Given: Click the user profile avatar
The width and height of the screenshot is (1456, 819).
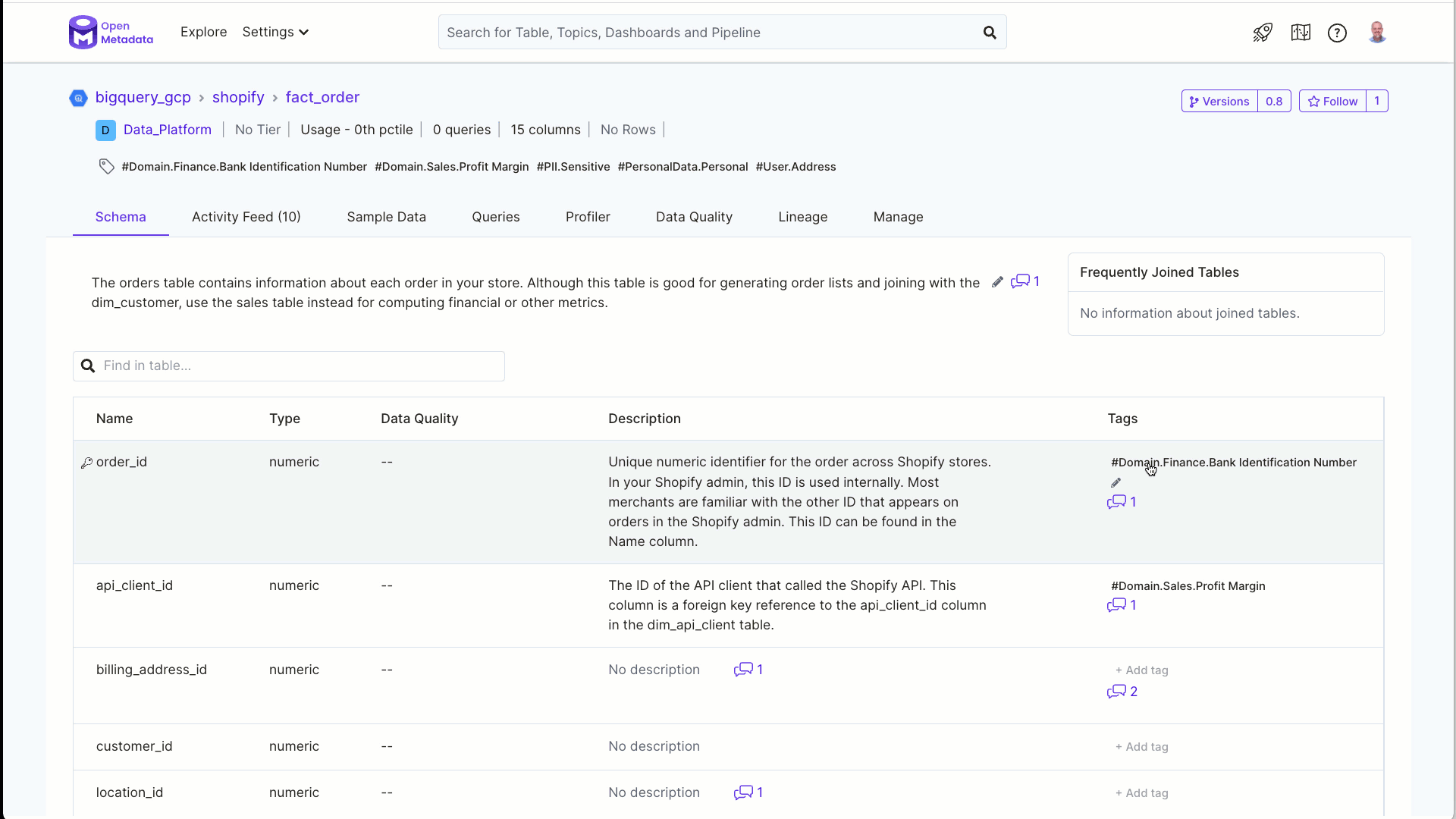Looking at the screenshot, I should [x=1377, y=33].
